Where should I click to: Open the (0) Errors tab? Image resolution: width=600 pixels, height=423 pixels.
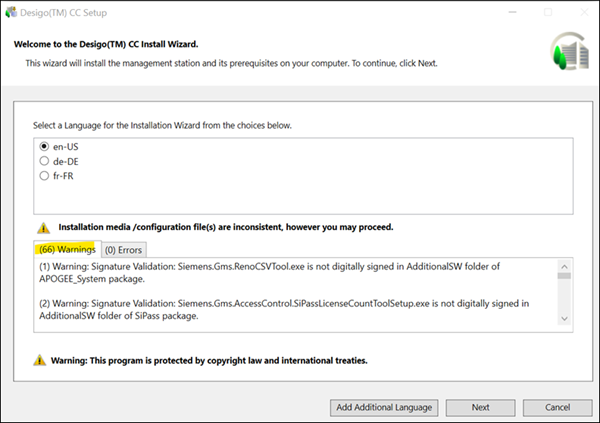coord(125,249)
